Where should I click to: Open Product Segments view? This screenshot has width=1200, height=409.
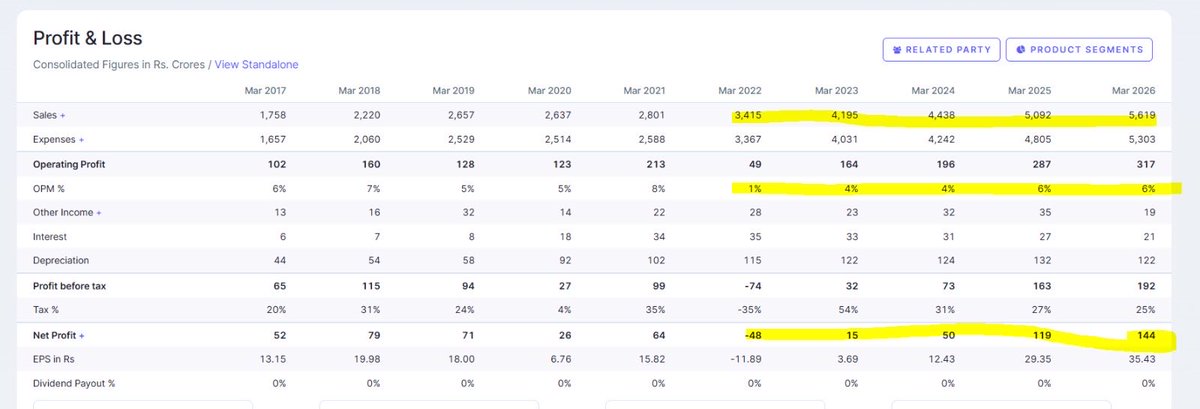1080,49
